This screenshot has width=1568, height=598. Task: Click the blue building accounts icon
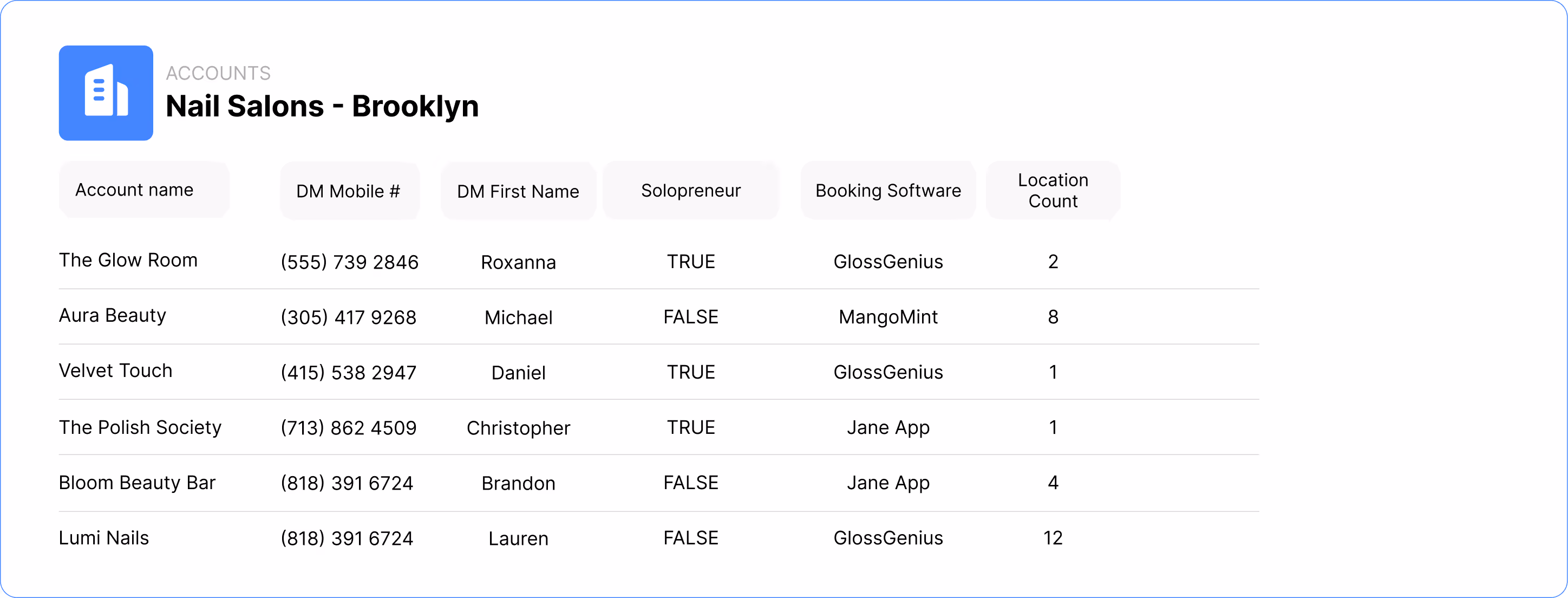point(106,93)
